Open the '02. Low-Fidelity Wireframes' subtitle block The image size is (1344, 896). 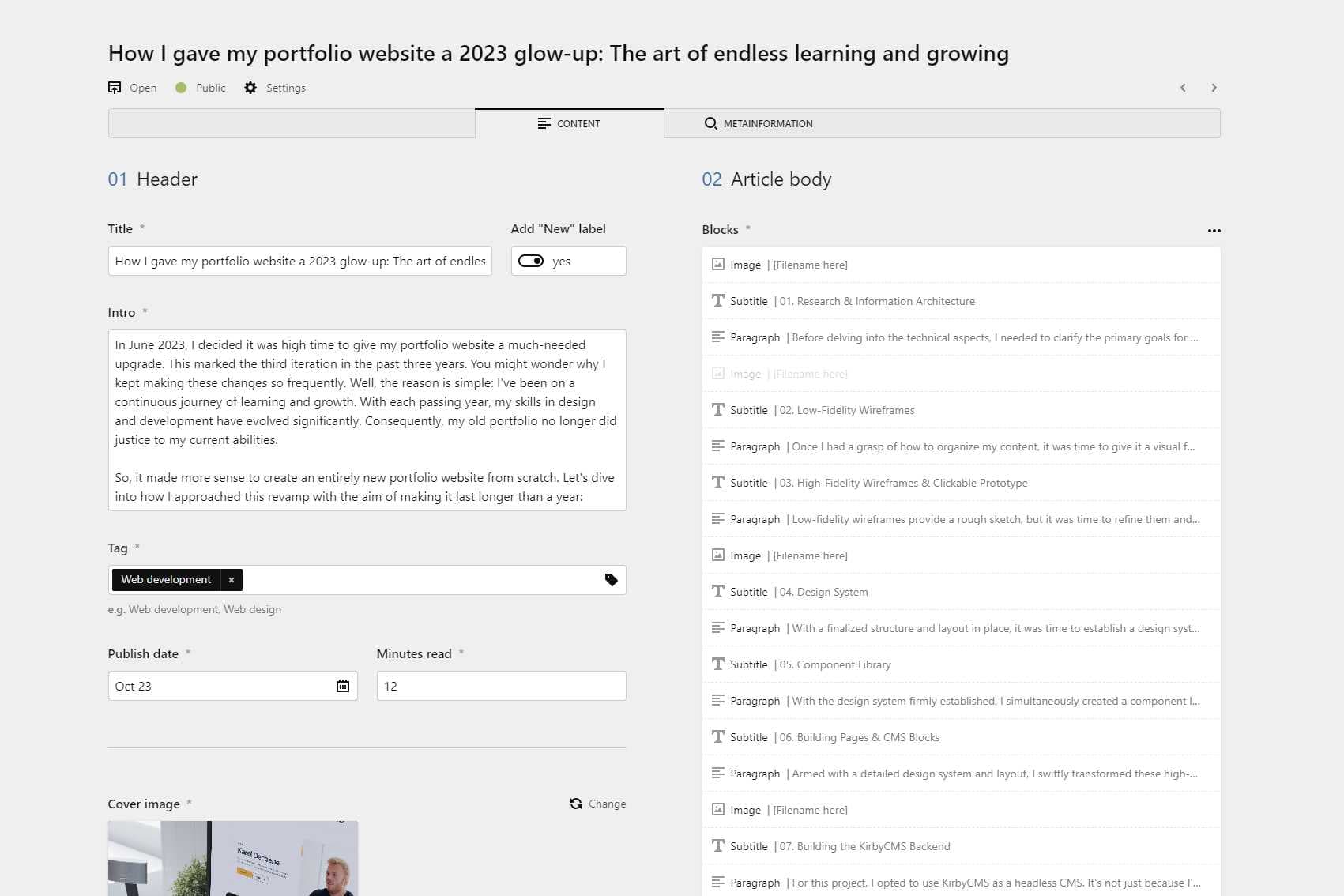point(846,410)
